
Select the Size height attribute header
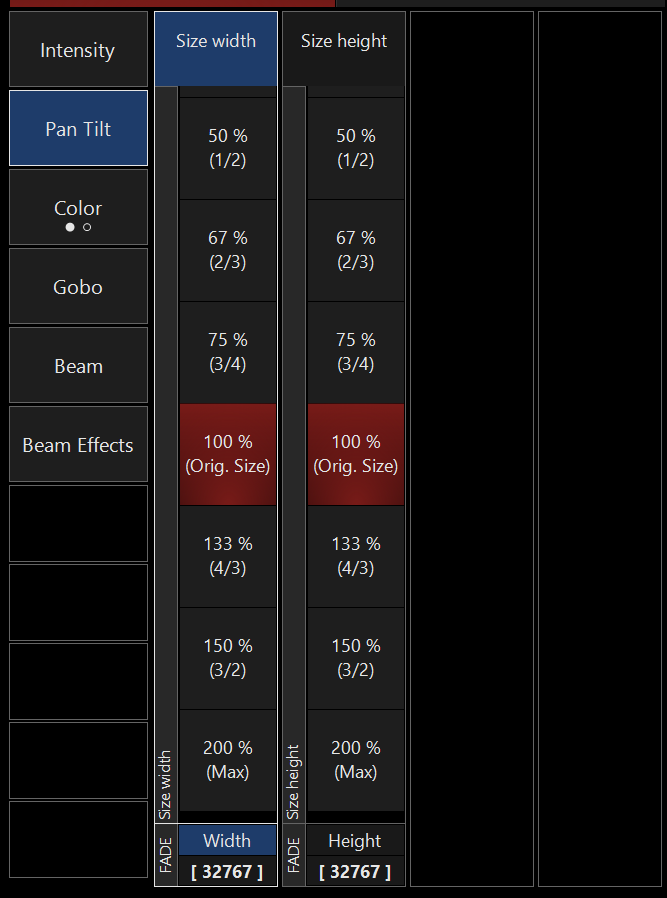(x=344, y=49)
